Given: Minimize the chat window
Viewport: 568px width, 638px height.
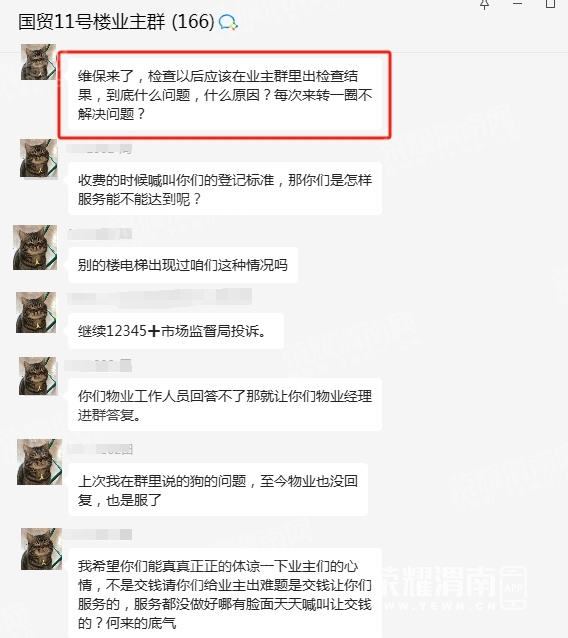Looking at the screenshot, I should [x=517, y=3].
